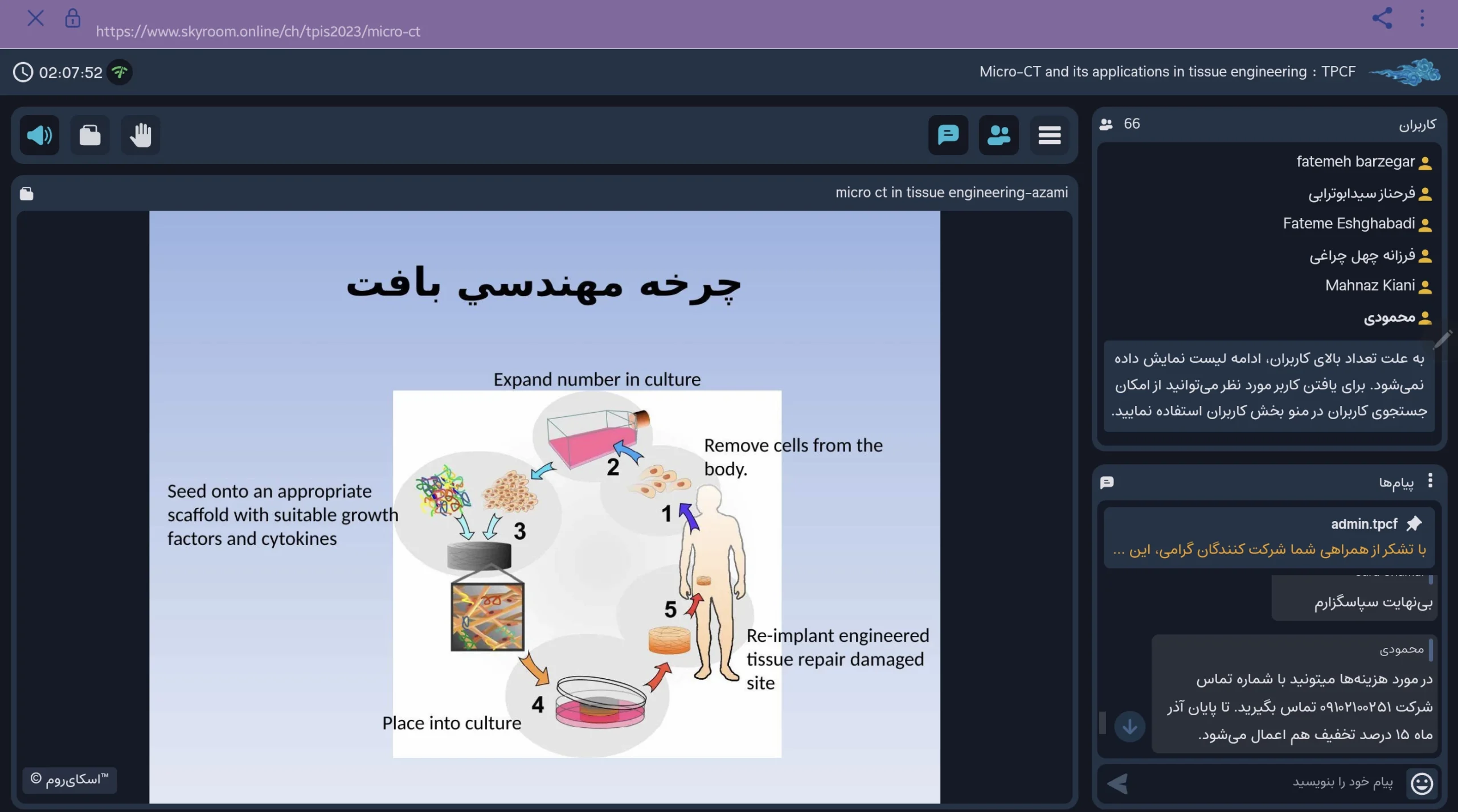The image size is (1458, 812).
Task: Jump to latest message with down arrow
Action: 1129,726
